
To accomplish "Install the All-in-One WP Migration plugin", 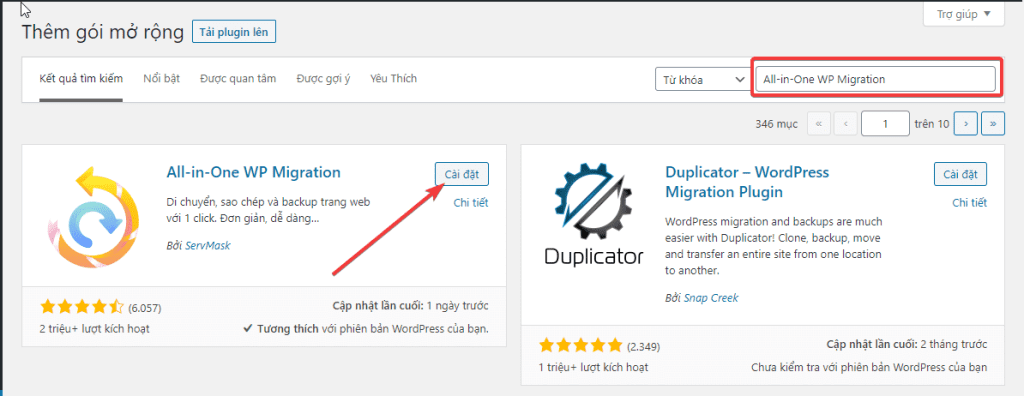I will click(462, 174).
